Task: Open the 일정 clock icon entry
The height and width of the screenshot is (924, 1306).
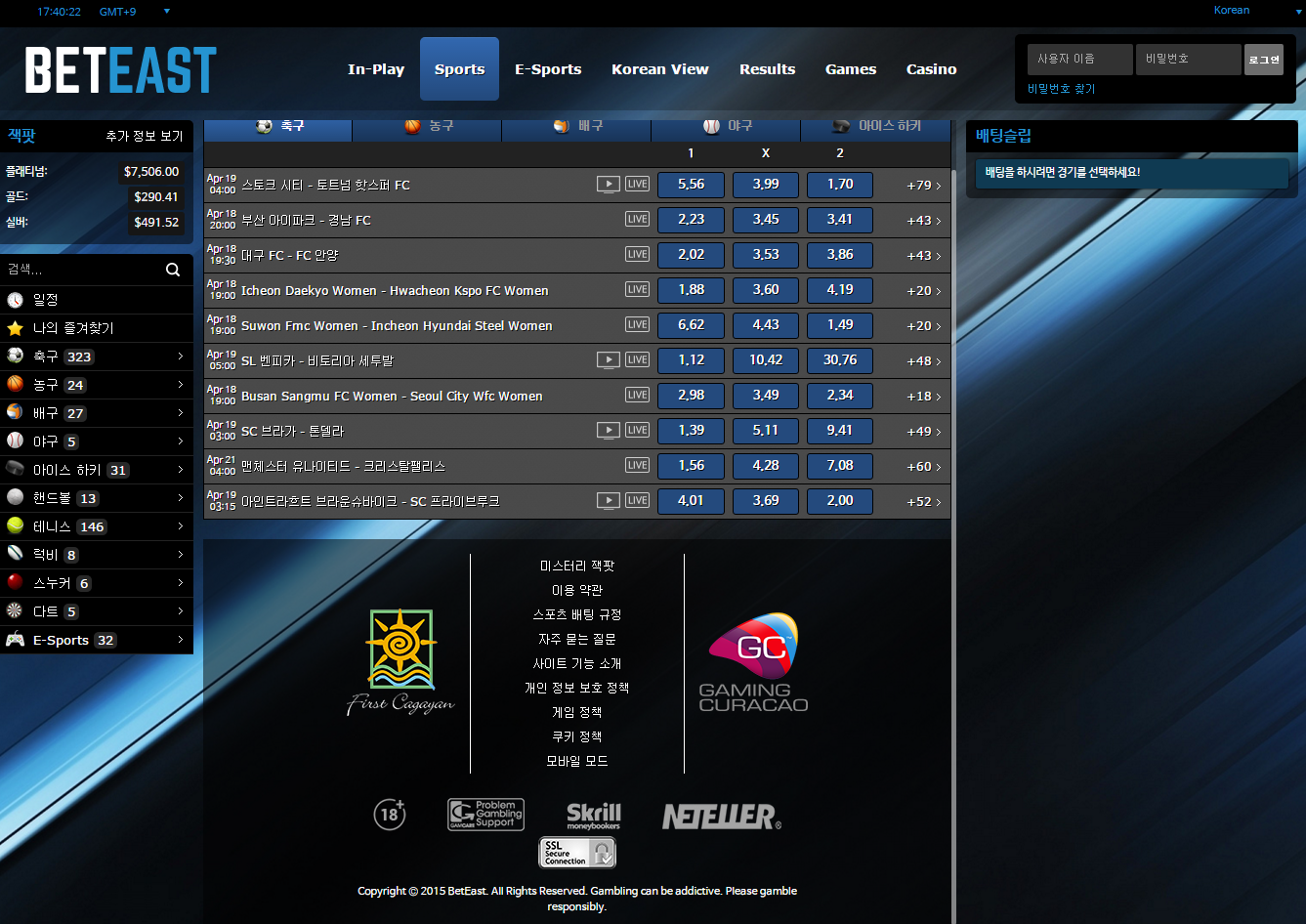Action: coord(15,300)
